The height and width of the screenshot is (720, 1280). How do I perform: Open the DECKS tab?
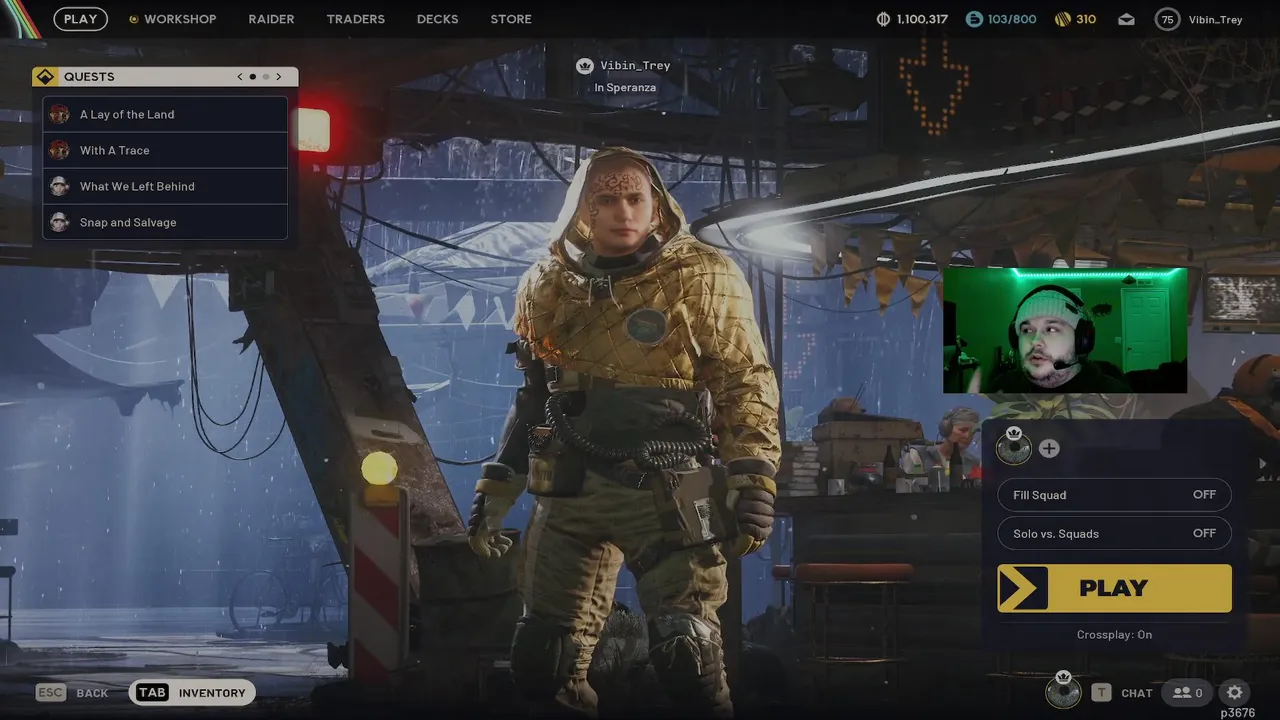[437, 19]
